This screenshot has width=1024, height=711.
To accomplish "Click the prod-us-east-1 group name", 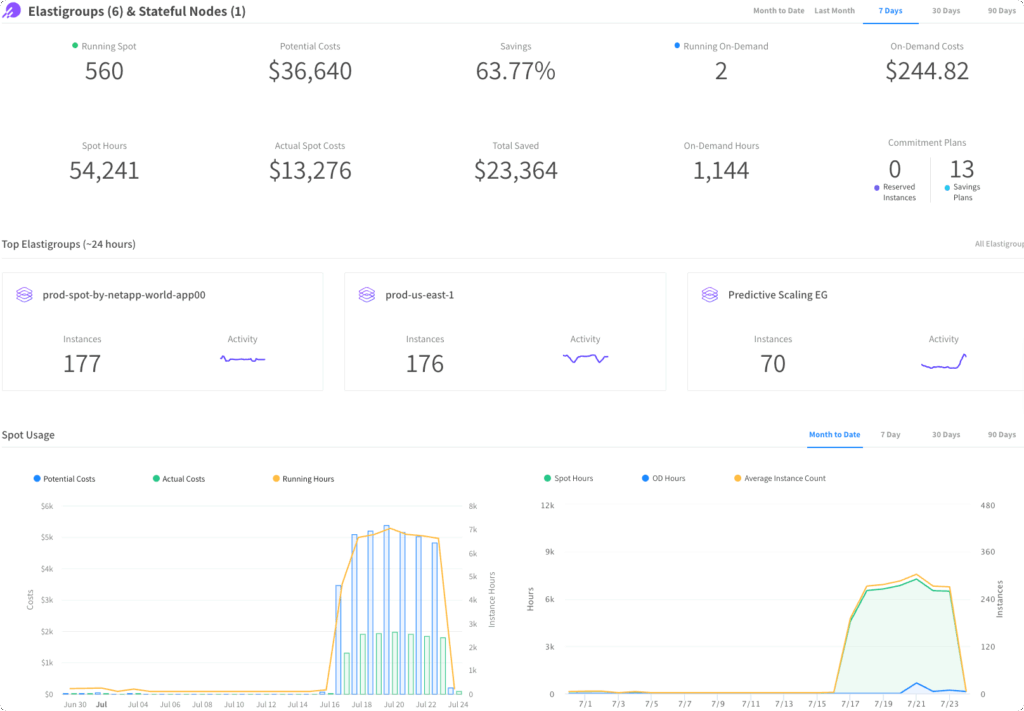I will (x=419, y=294).
